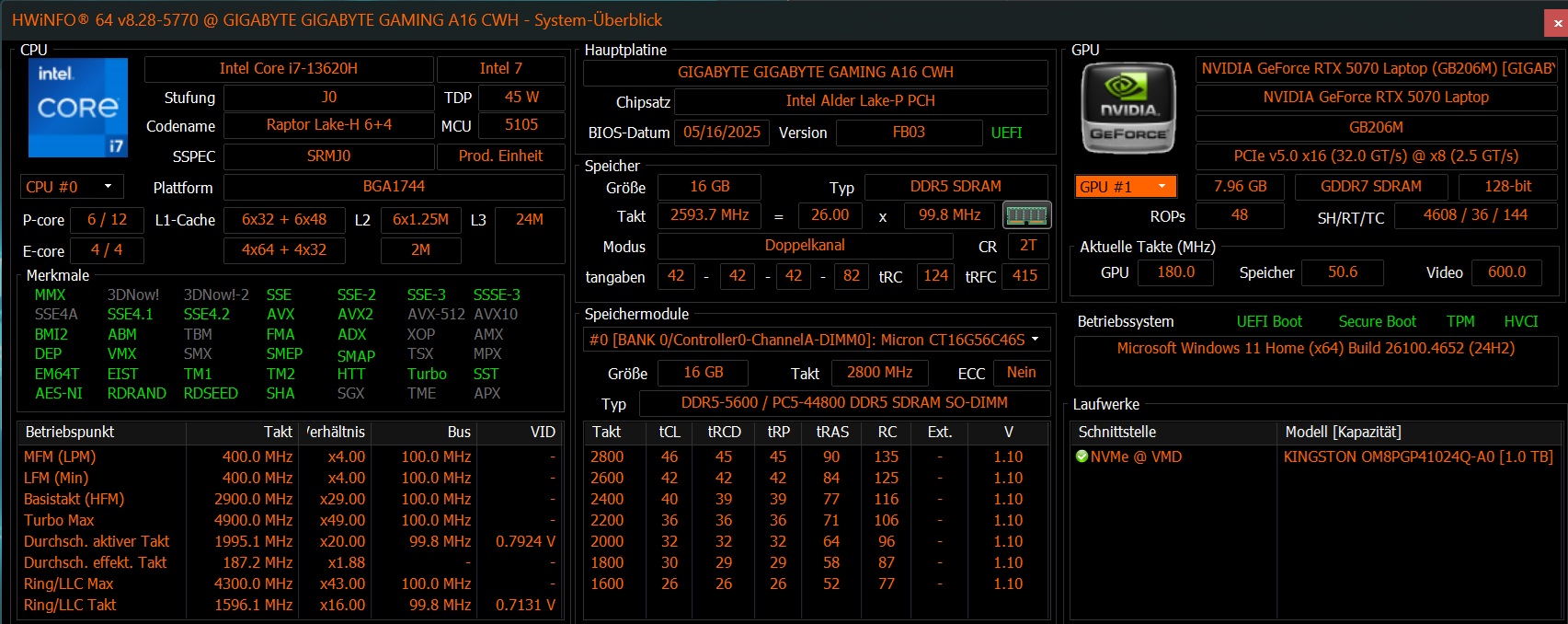Select the Basistakt (HFM) row
Viewport: 1568px width, 624px height.
[290, 500]
